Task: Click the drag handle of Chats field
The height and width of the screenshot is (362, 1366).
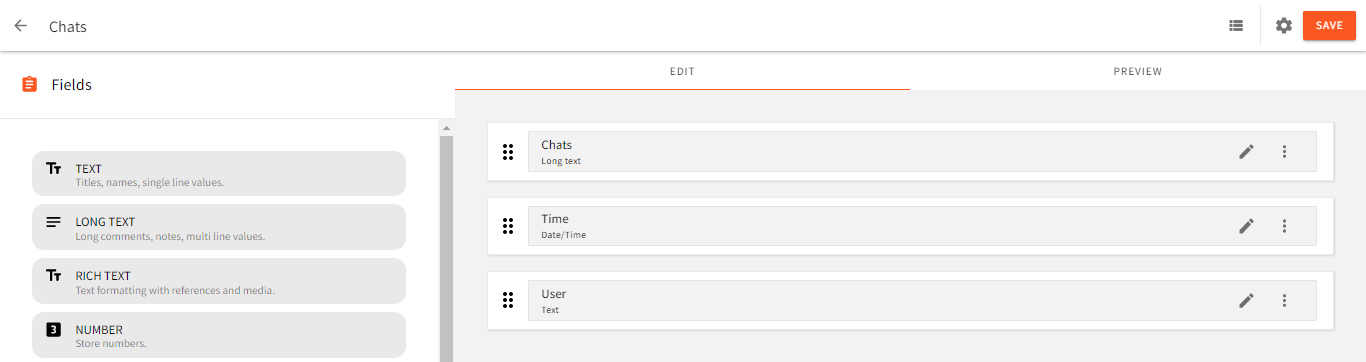Action: 508,152
